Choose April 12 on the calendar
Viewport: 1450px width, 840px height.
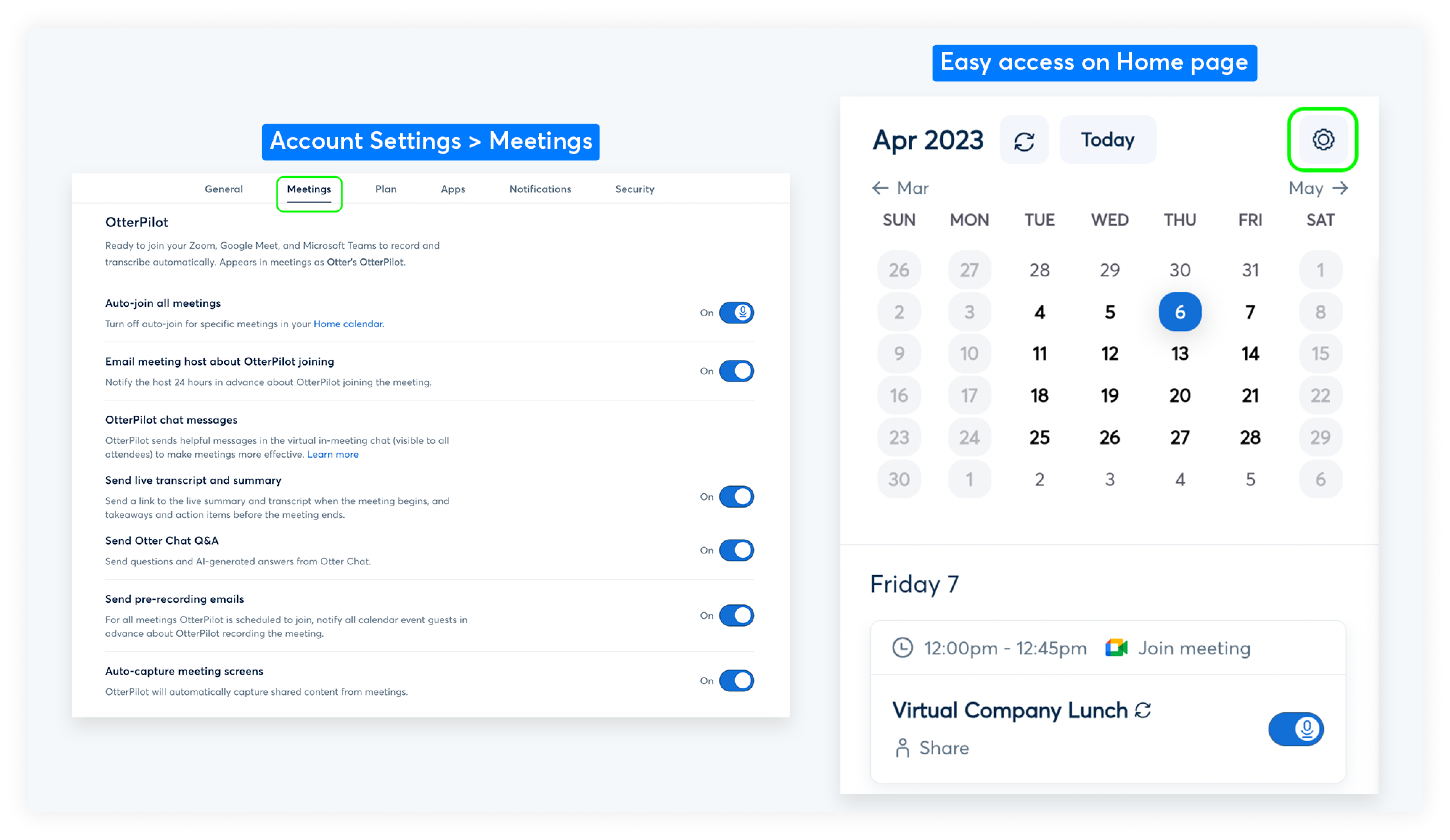coord(1109,354)
